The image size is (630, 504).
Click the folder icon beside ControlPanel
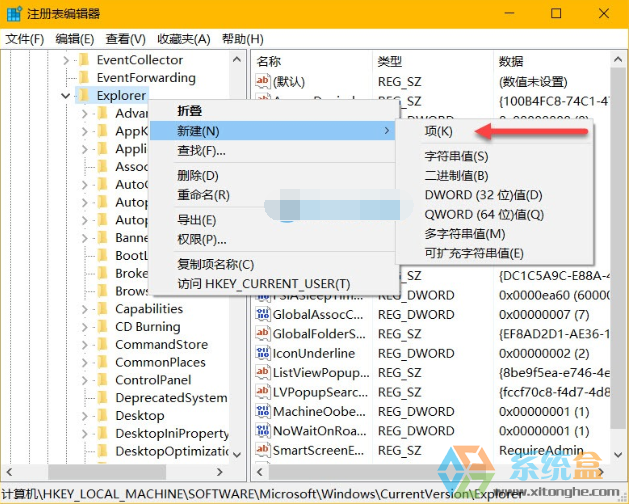[x=102, y=380]
